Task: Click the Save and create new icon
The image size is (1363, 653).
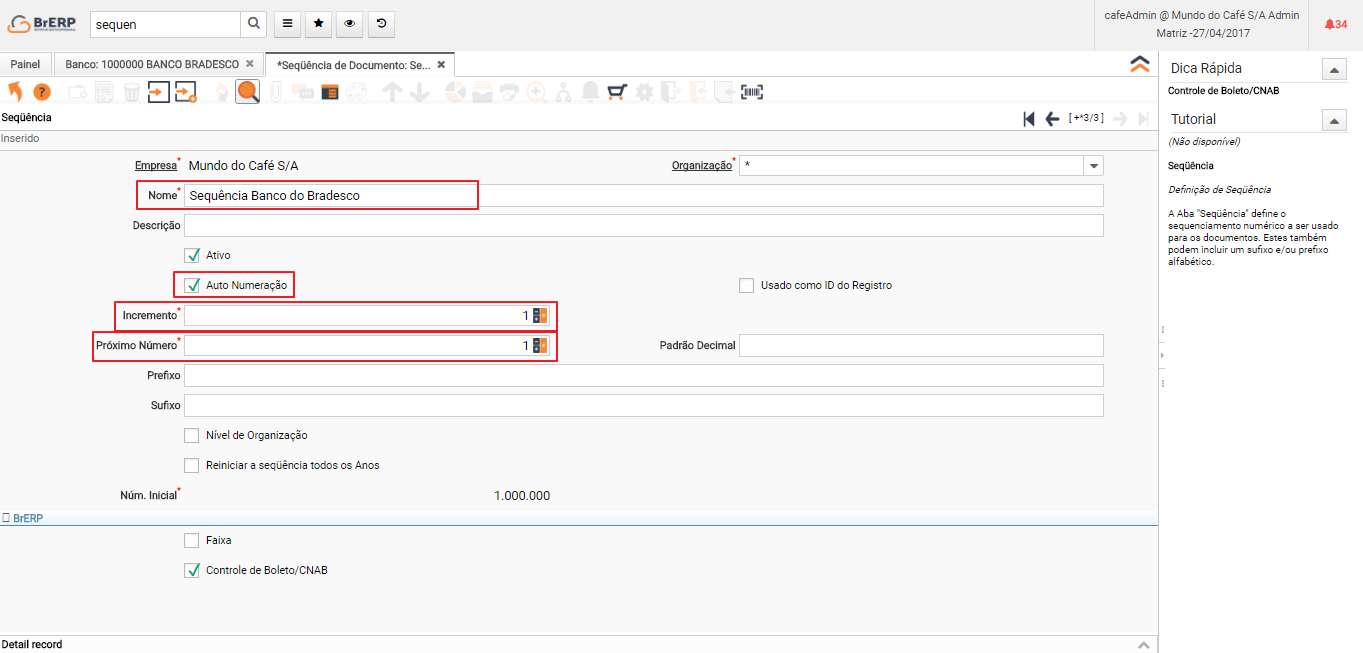Action: coord(186,92)
